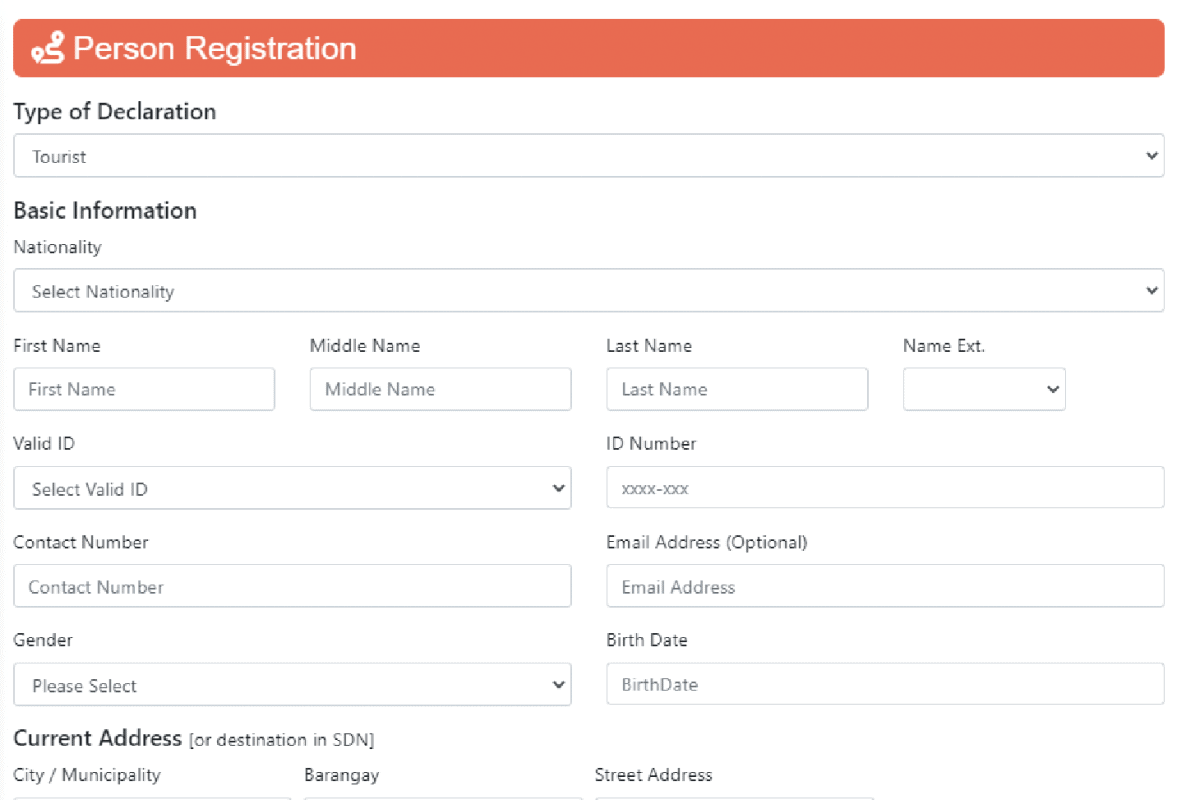Click the Person Registration title text
Screen dimensions: 1200x800
215,48
